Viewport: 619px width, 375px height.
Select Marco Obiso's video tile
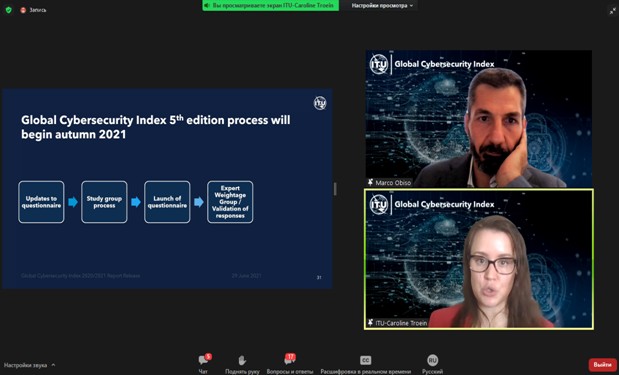tap(478, 118)
